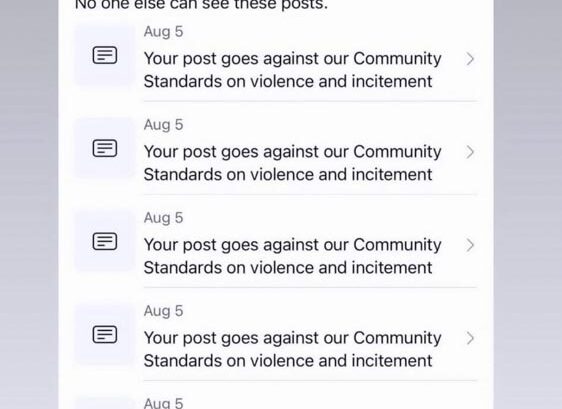Open the fourth 'violence and incitement' notice text

pyautogui.click(x=292, y=349)
